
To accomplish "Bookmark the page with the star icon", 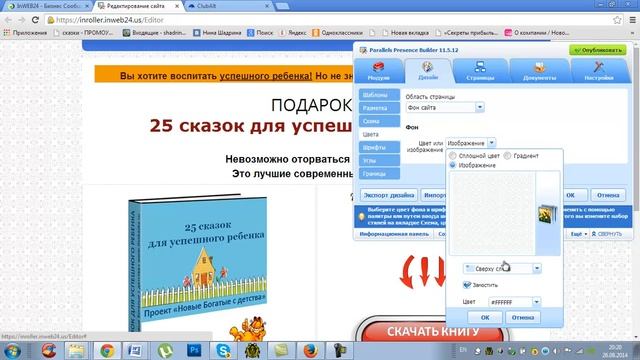I will point(617,20).
